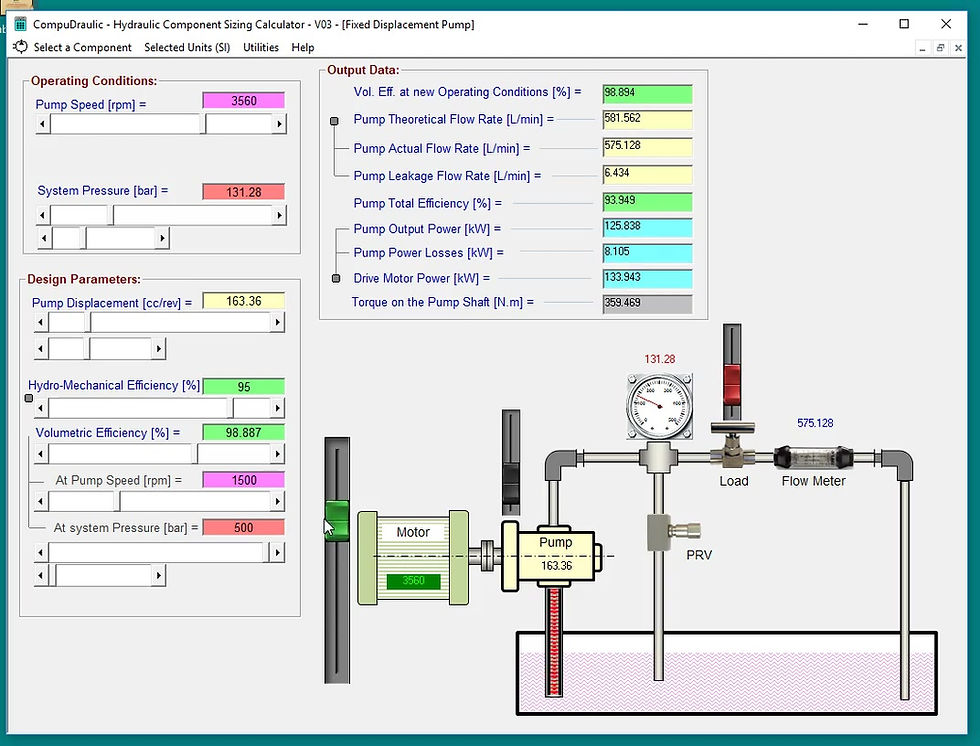Viewport: 980px width, 746px height.
Task: Click Hydro-Mechanical Efficiency scrollbar left arrow
Action: [41, 408]
